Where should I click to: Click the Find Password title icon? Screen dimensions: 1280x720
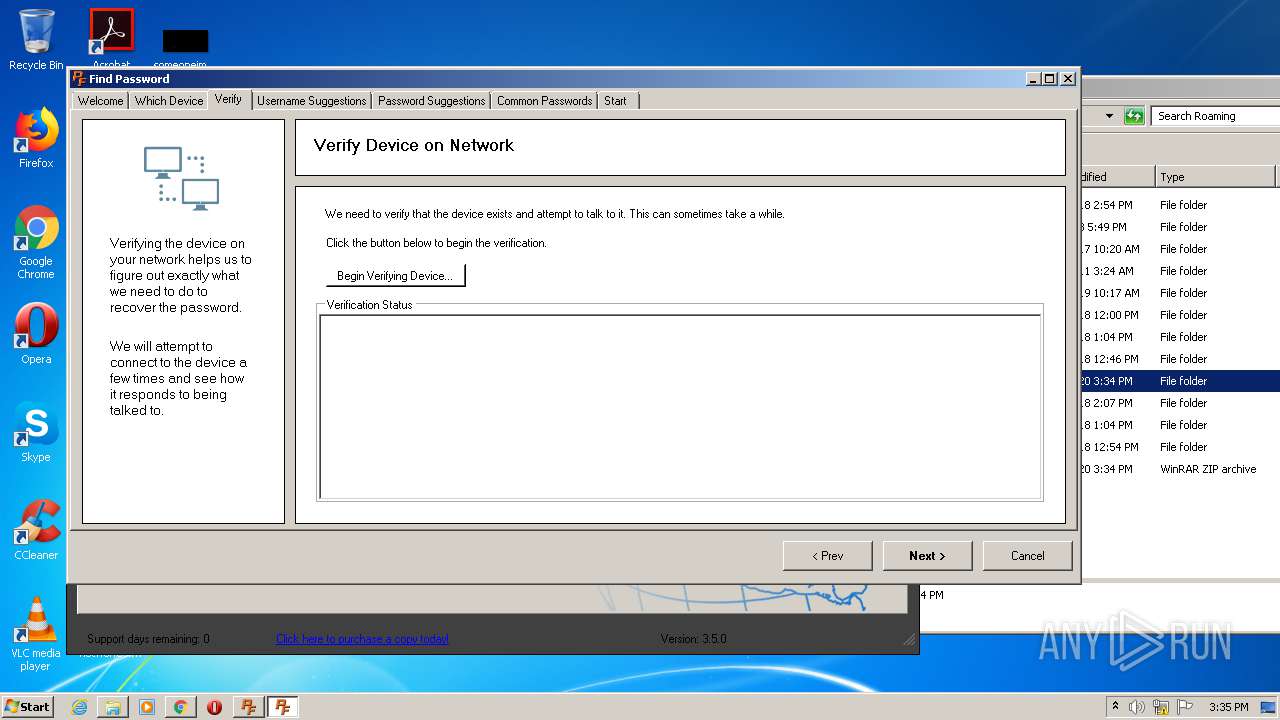(79, 78)
